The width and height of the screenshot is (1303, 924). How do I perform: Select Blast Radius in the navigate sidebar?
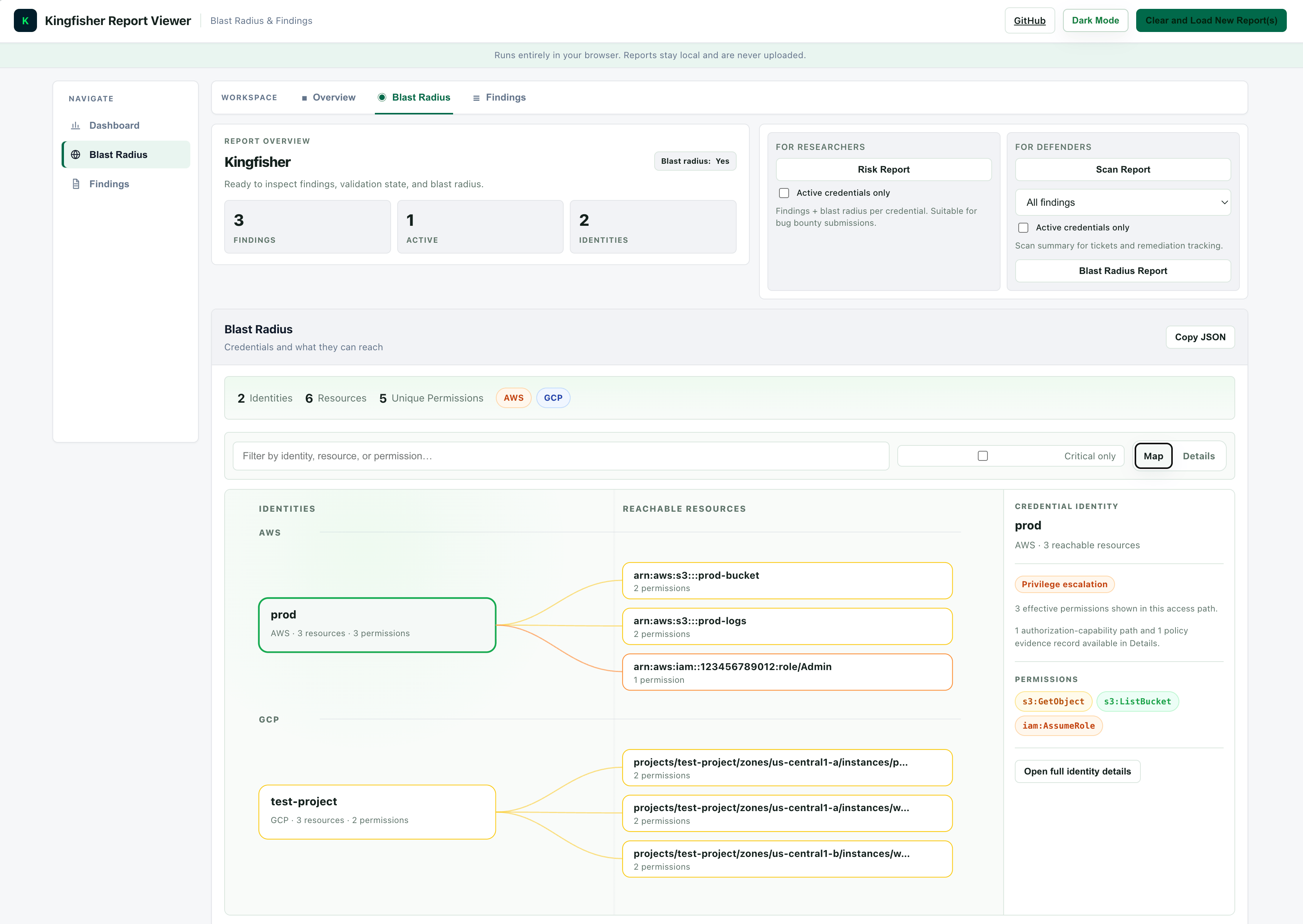(126, 155)
